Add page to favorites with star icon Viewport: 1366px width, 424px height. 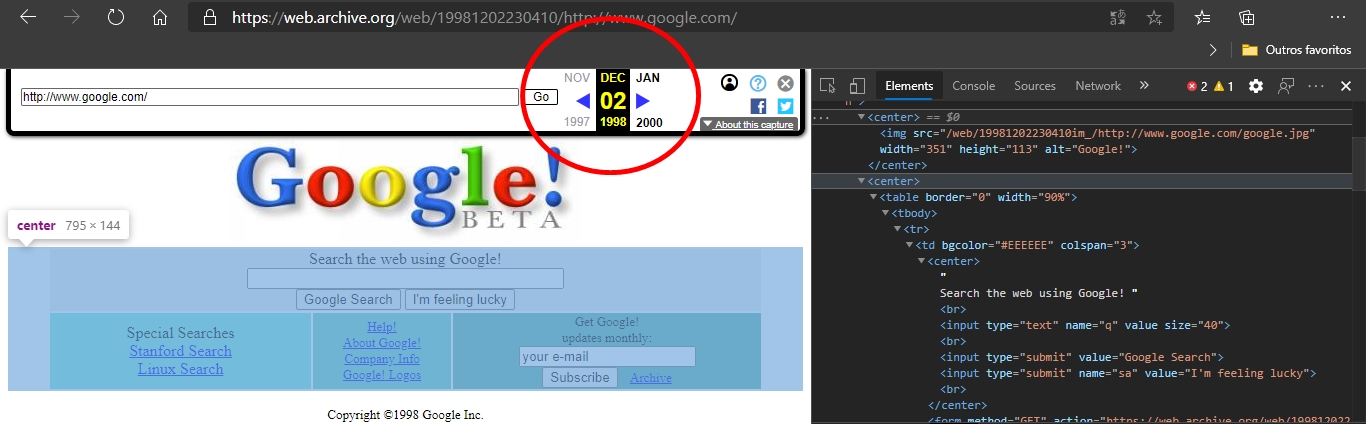point(1154,18)
